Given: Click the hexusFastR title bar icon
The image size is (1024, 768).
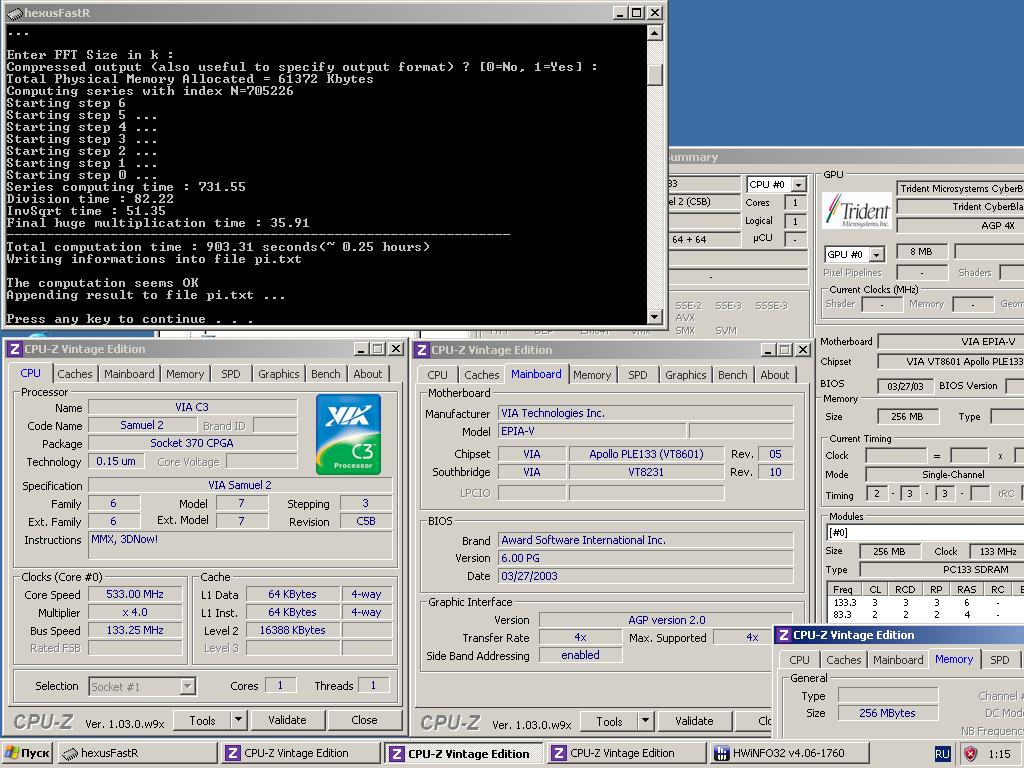Looking at the screenshot, I should [x=14, y=13].
